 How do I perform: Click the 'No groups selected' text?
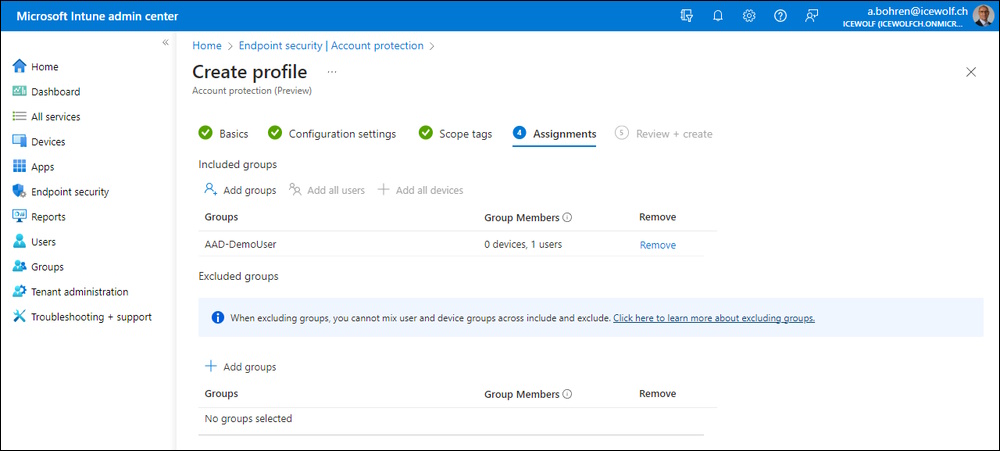(248, 418)
